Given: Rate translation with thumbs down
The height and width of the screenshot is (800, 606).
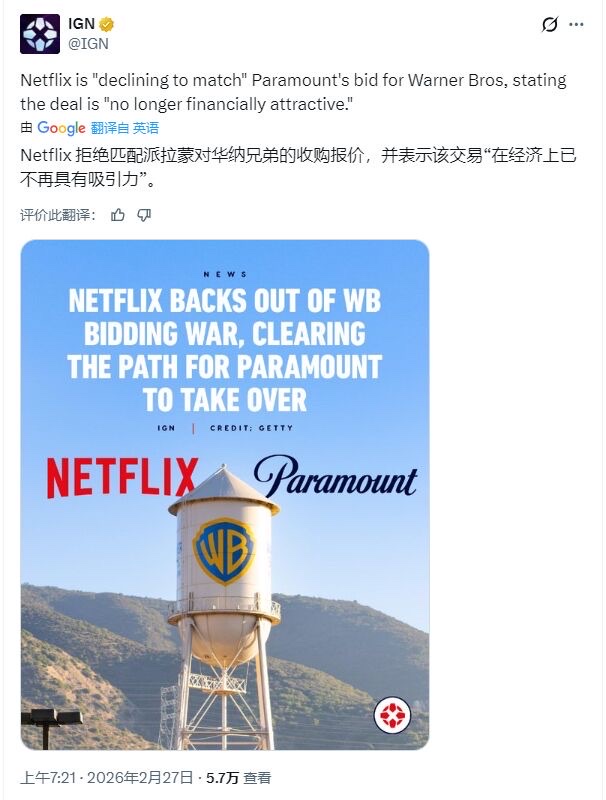Looking at the screenshot, I should pos(144,215).
